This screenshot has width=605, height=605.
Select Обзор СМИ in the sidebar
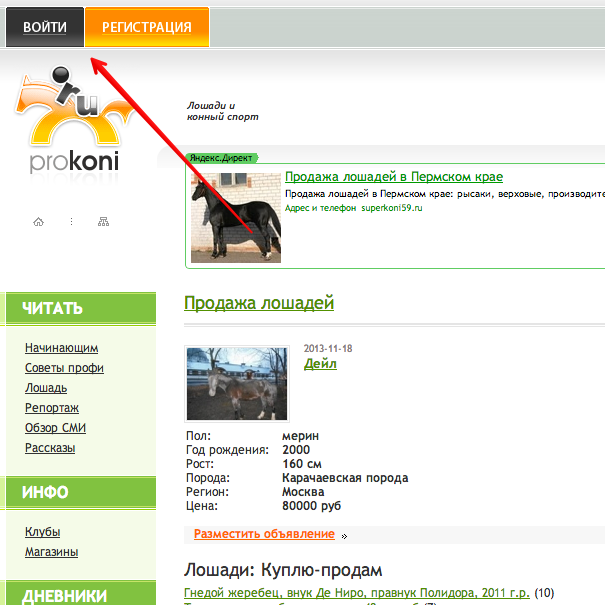click(55, 428)
